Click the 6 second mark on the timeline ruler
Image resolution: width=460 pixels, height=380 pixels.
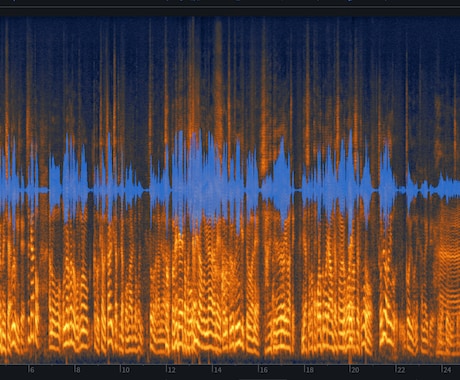(x=32, y=370)
